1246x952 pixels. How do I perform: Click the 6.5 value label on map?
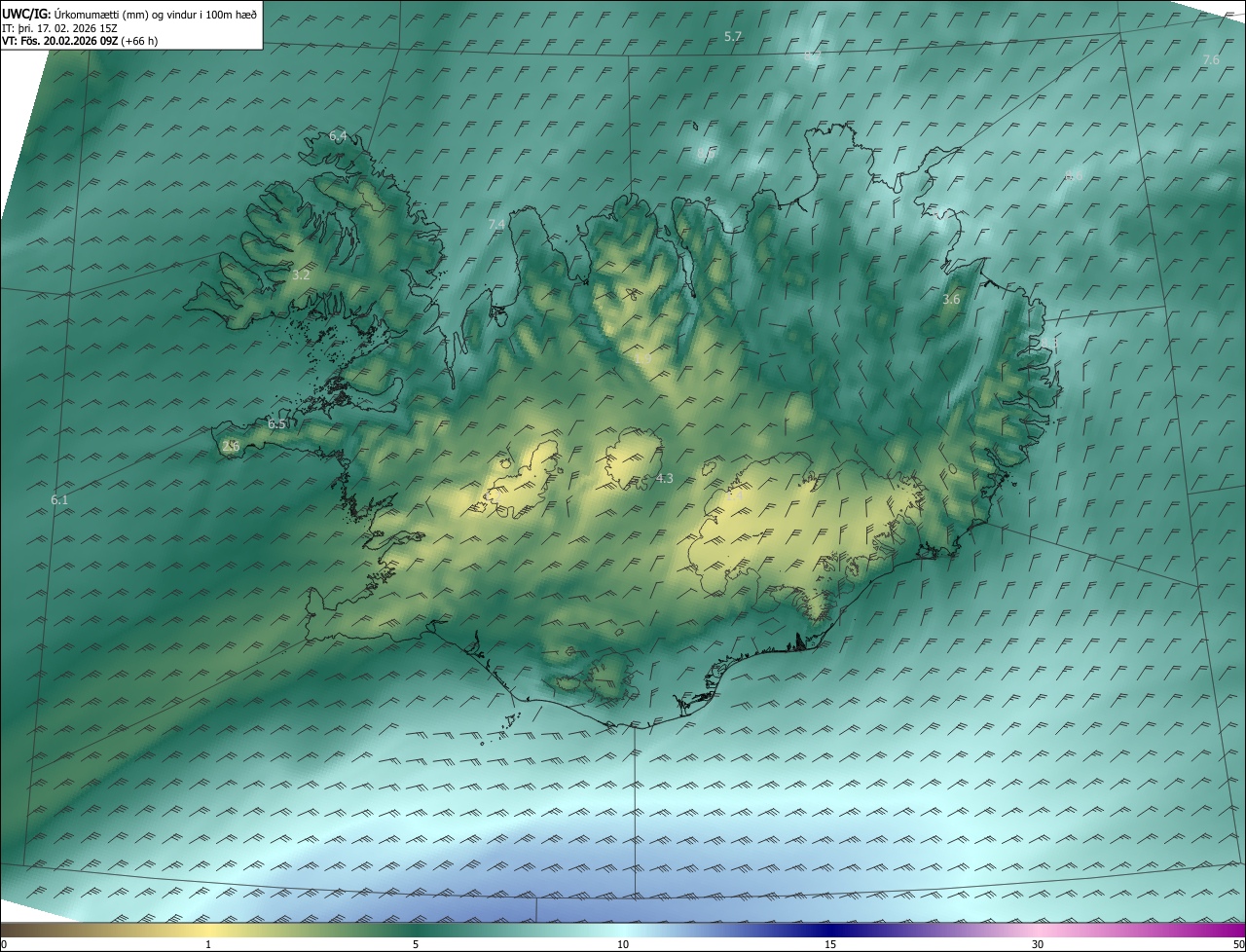click(x=277, y=424)
